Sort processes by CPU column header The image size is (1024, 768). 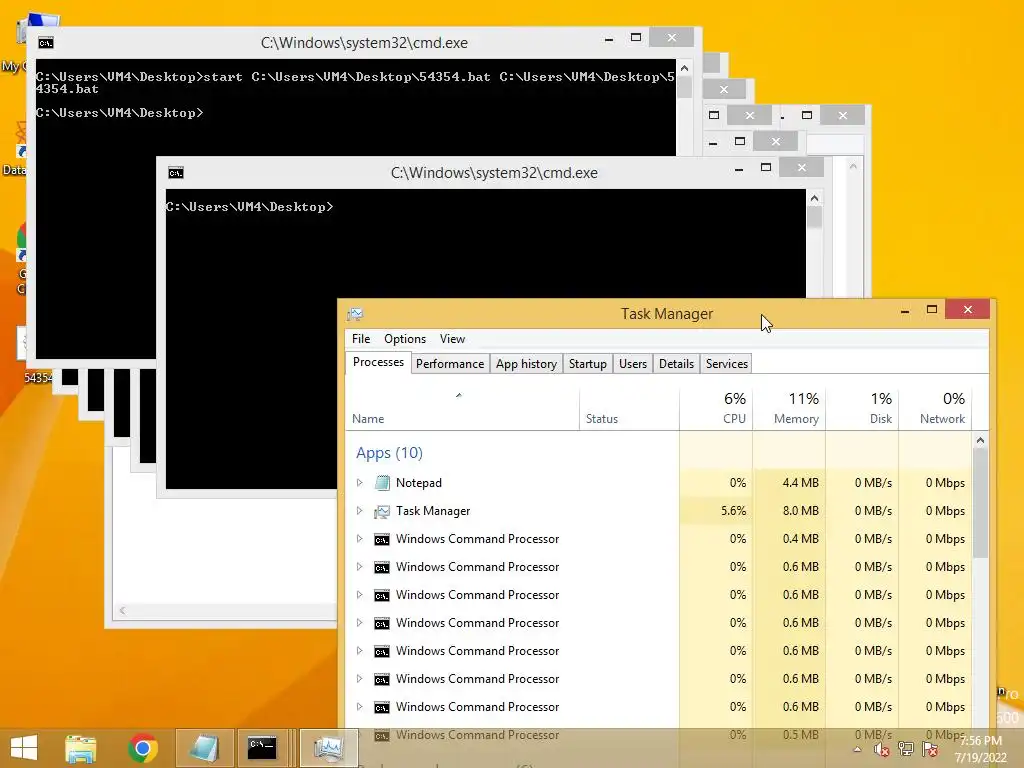(x=716, y=409)
